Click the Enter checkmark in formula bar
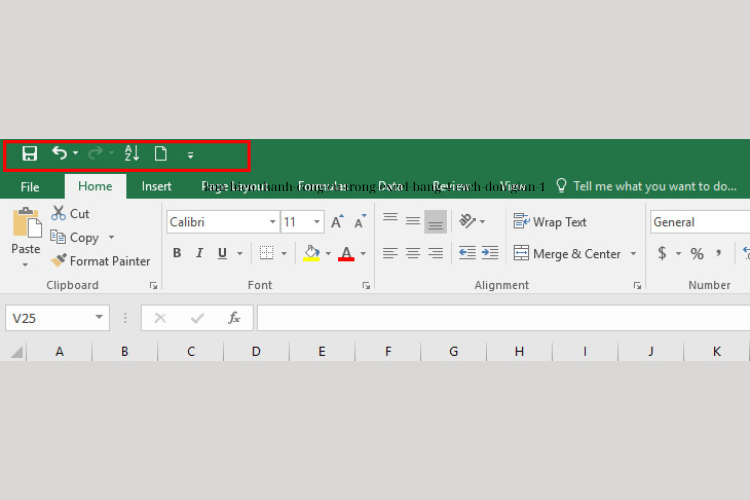This screenshot has width=750, height=500. (197, 318)
